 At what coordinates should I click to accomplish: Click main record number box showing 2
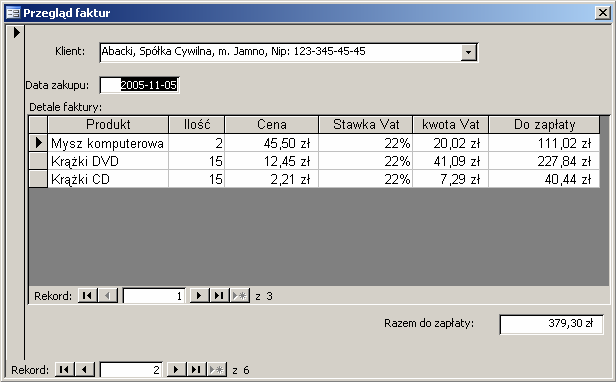click(131, 370)
